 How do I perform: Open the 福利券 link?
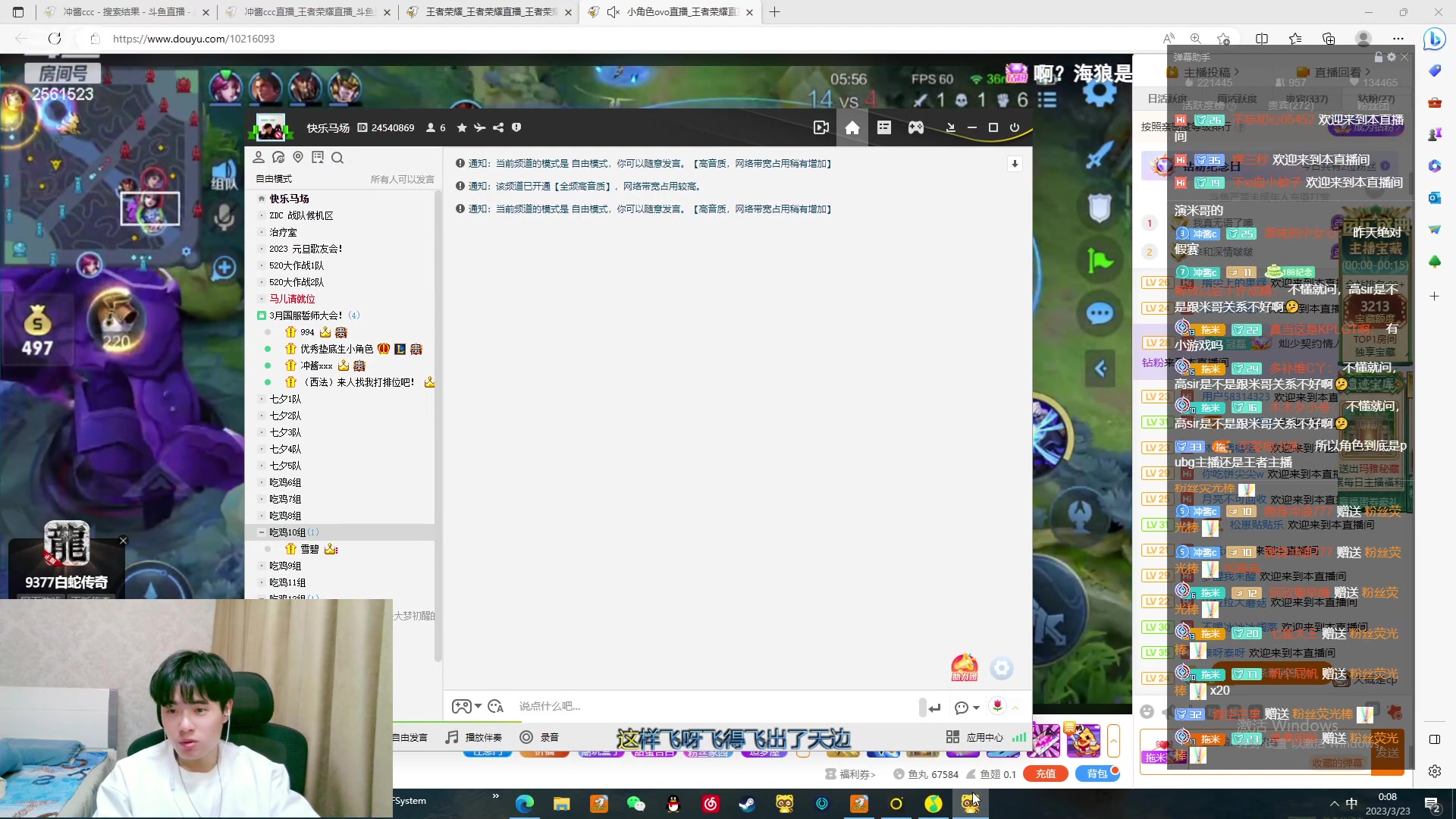[852, 773]
